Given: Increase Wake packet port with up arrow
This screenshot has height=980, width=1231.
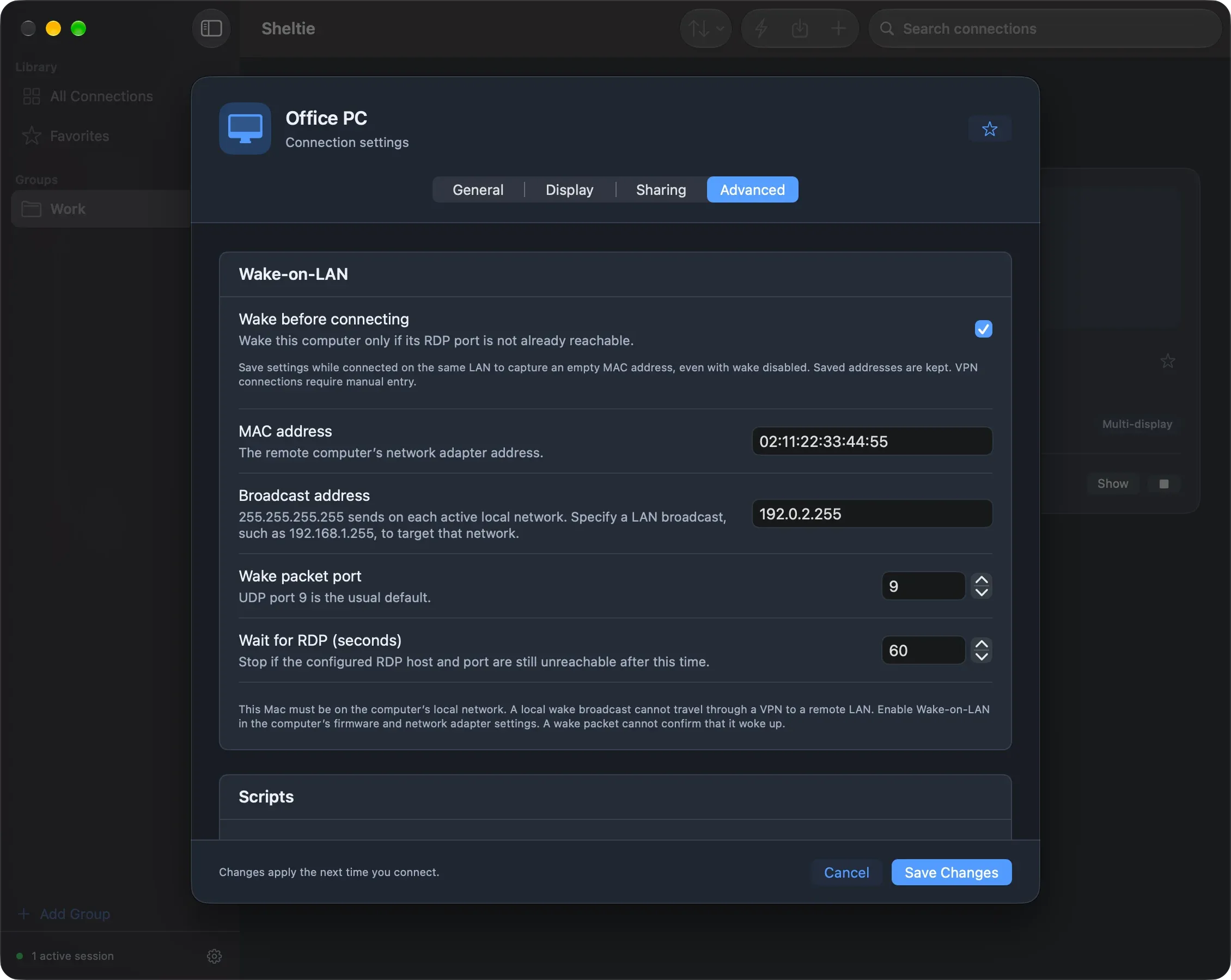Looking at the screenshot, I should pyautogui.click(x=982, y=580).
